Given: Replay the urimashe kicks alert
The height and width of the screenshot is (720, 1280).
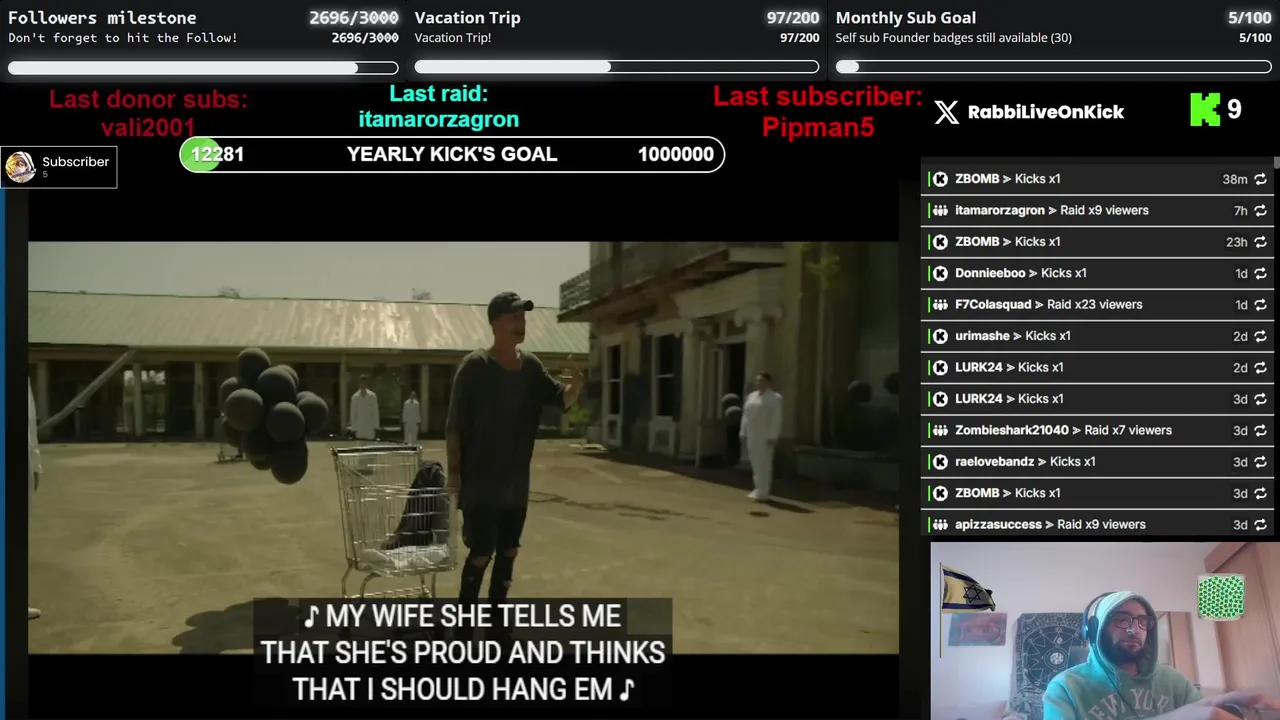Looking at the screenshot, I should (x=1260, y=336).
